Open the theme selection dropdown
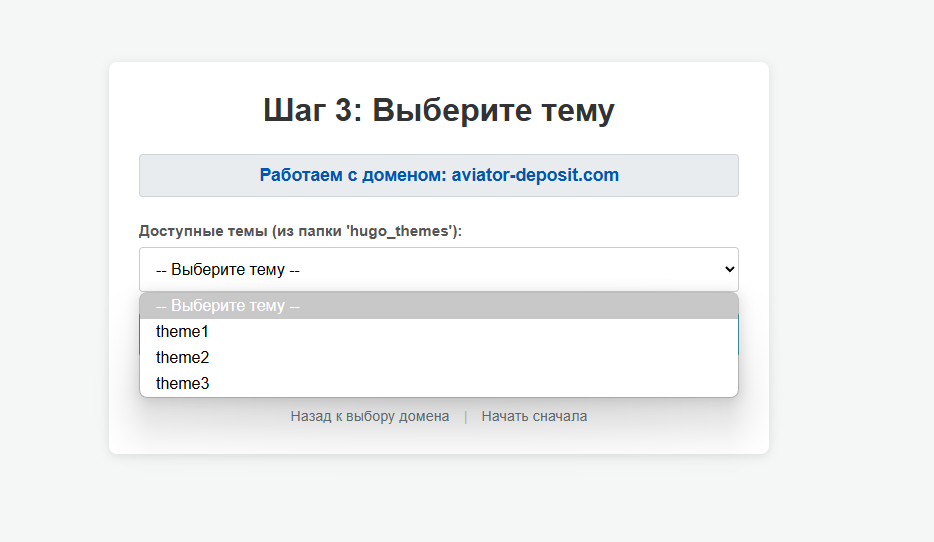Screen dimensions: 934x542 438,269
